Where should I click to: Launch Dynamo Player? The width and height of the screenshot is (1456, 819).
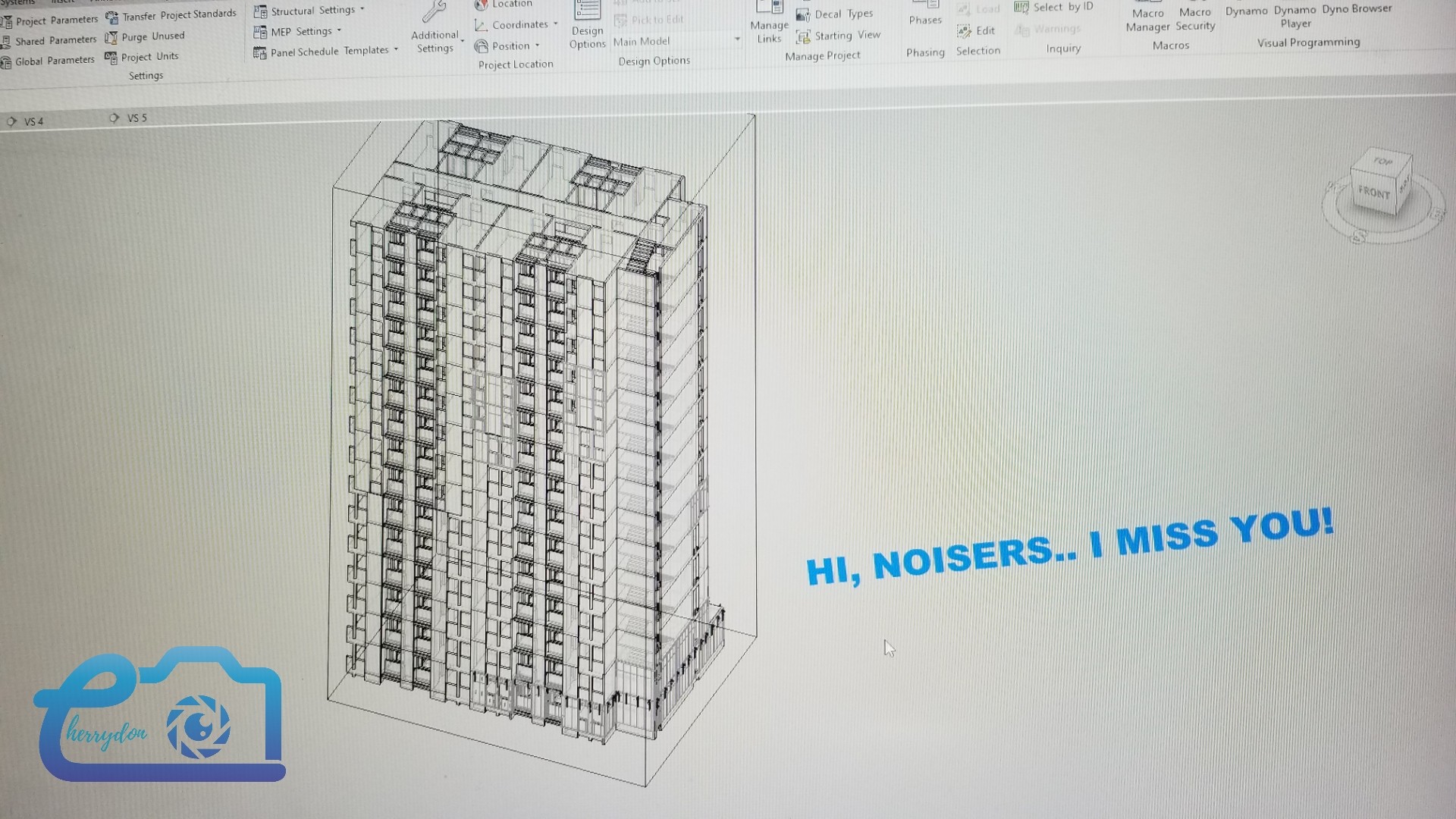pyautogui.click(x=1295, y=15)
